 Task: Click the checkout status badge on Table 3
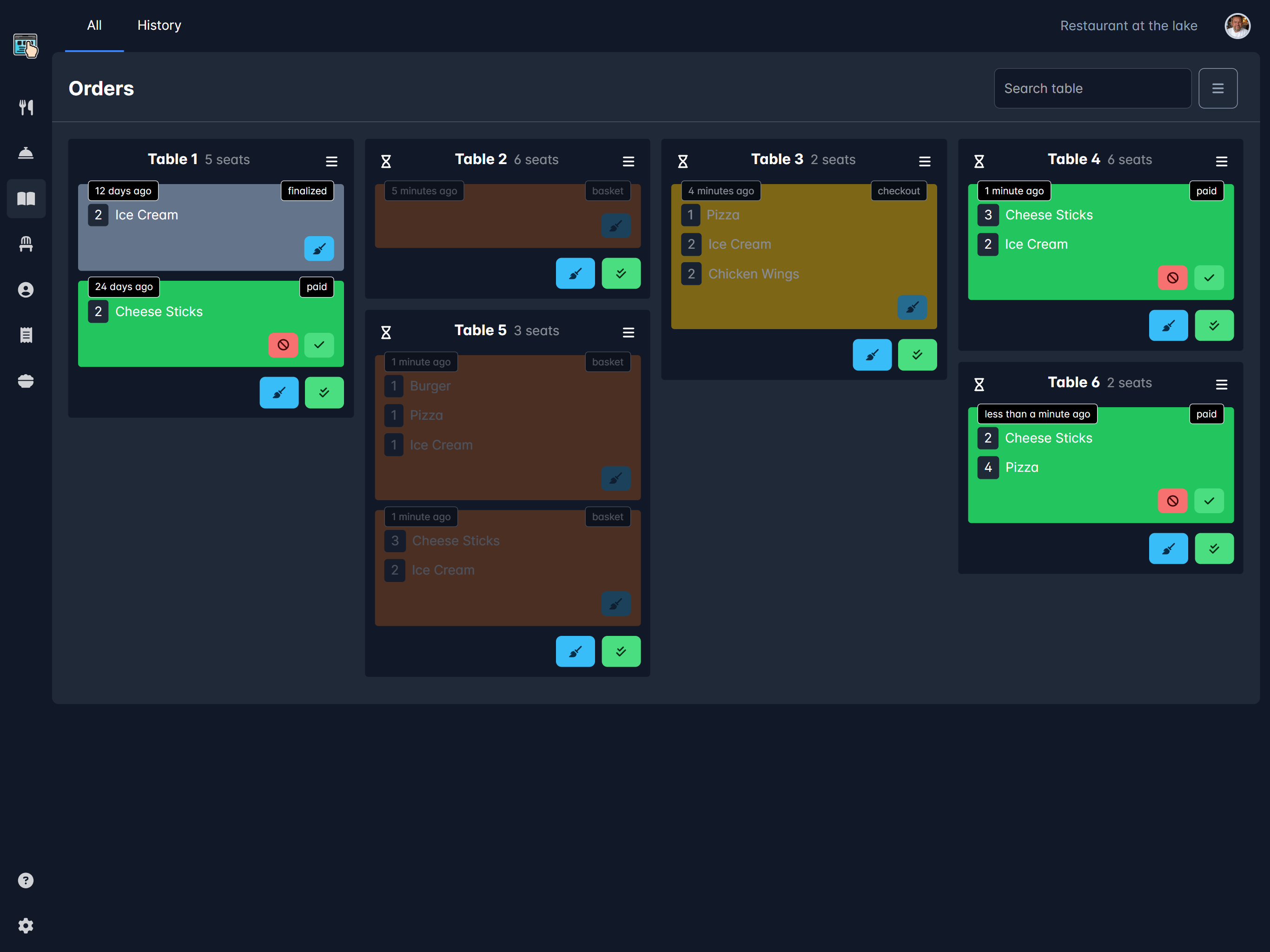point(899,191)
